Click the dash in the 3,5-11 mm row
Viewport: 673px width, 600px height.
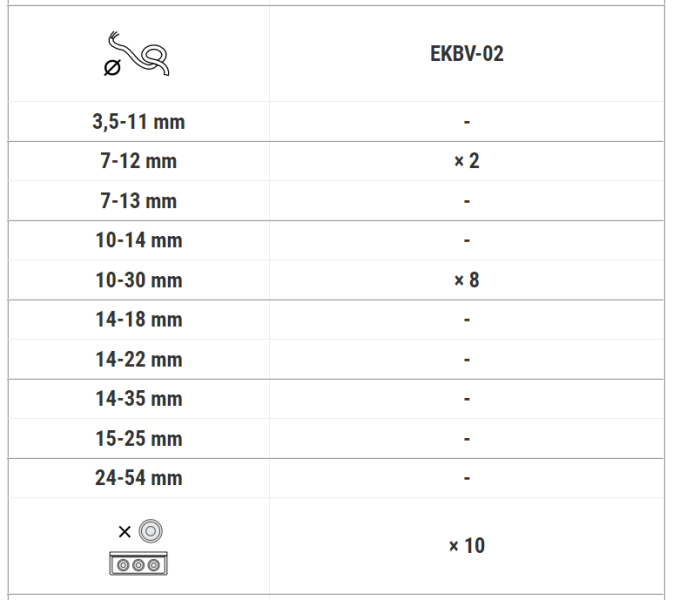point(467,123)
